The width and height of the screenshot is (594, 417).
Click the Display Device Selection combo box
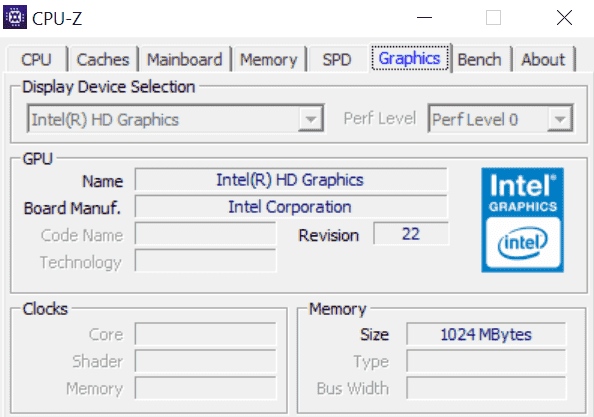(x=176, y=119)
